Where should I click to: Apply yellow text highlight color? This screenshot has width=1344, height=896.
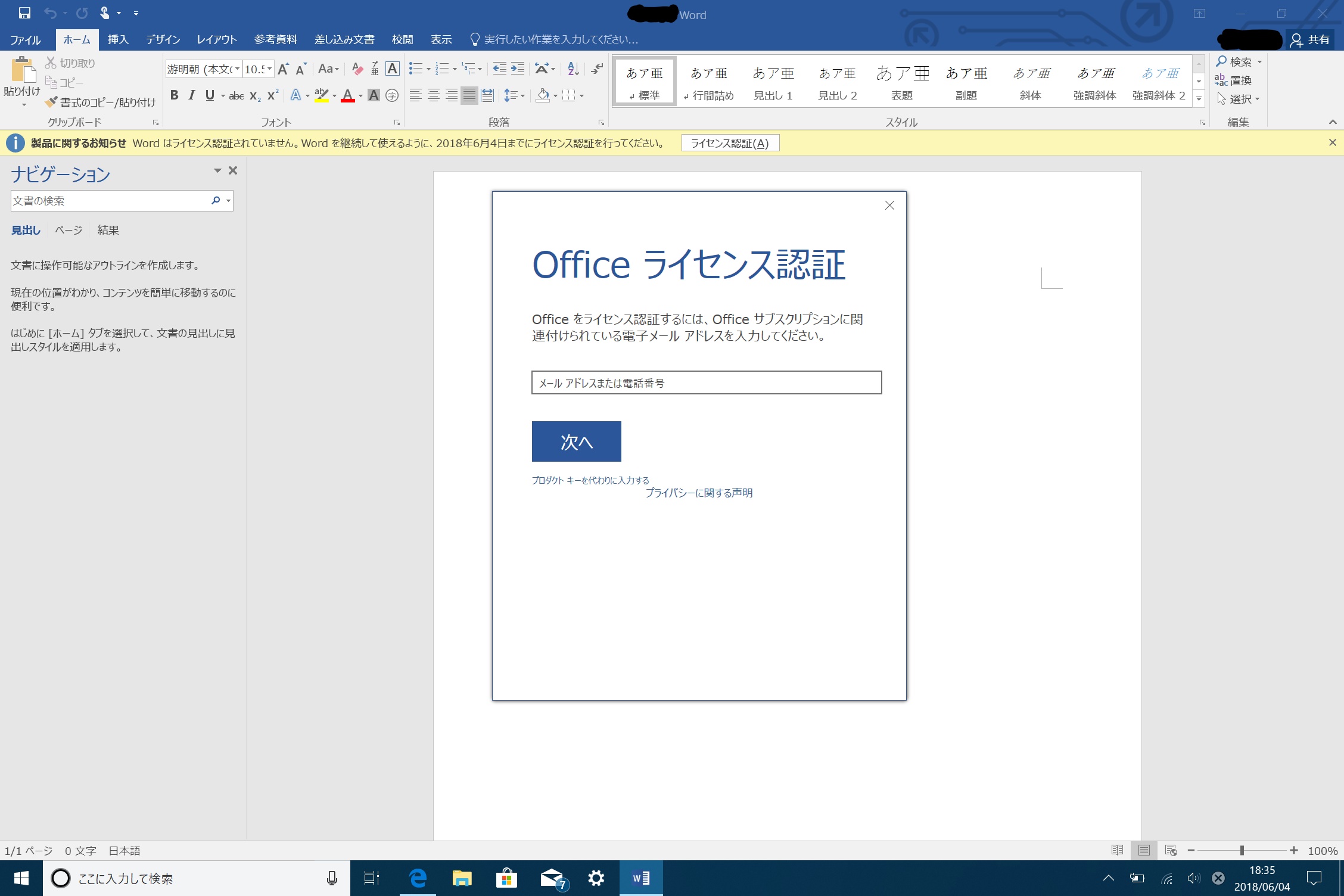click(x=322, y=95)
